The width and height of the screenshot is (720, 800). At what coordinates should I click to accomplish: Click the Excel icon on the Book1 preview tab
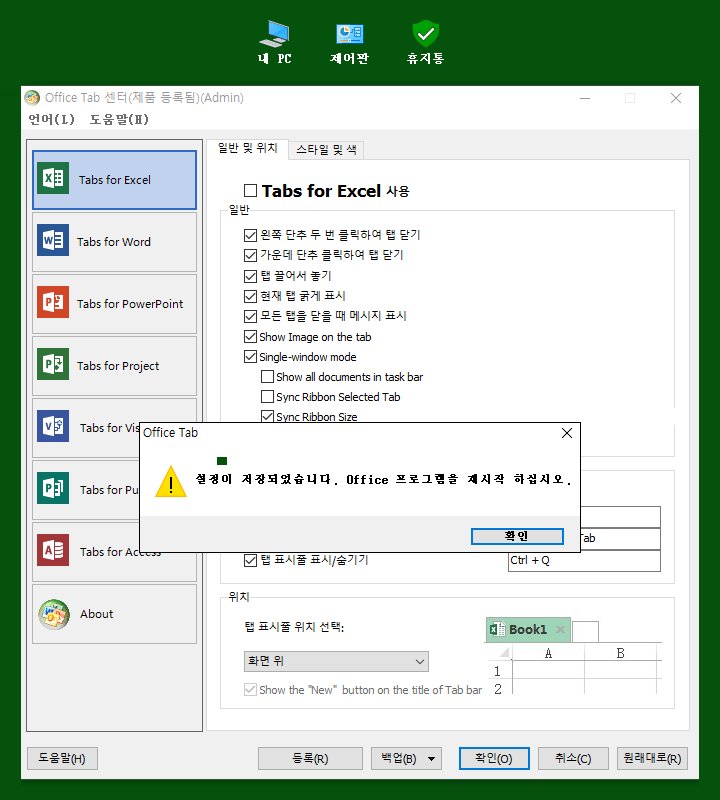[497, 630]
